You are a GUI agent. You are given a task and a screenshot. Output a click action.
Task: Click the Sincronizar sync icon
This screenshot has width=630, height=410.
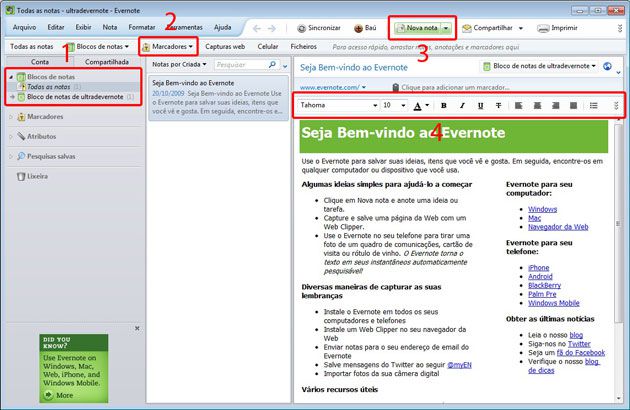click(x=301, y=28)
